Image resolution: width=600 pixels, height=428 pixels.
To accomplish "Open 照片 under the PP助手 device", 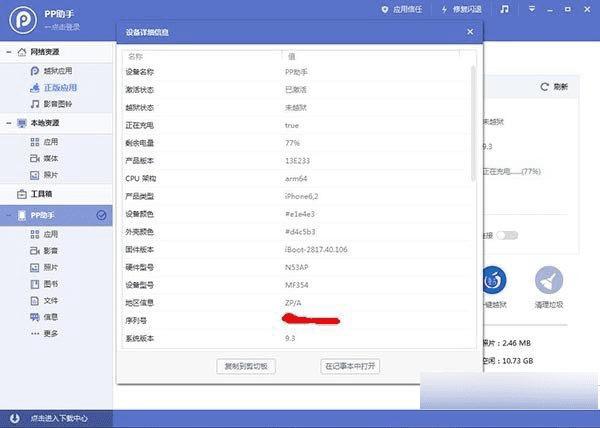I will [x=44, y=267].
